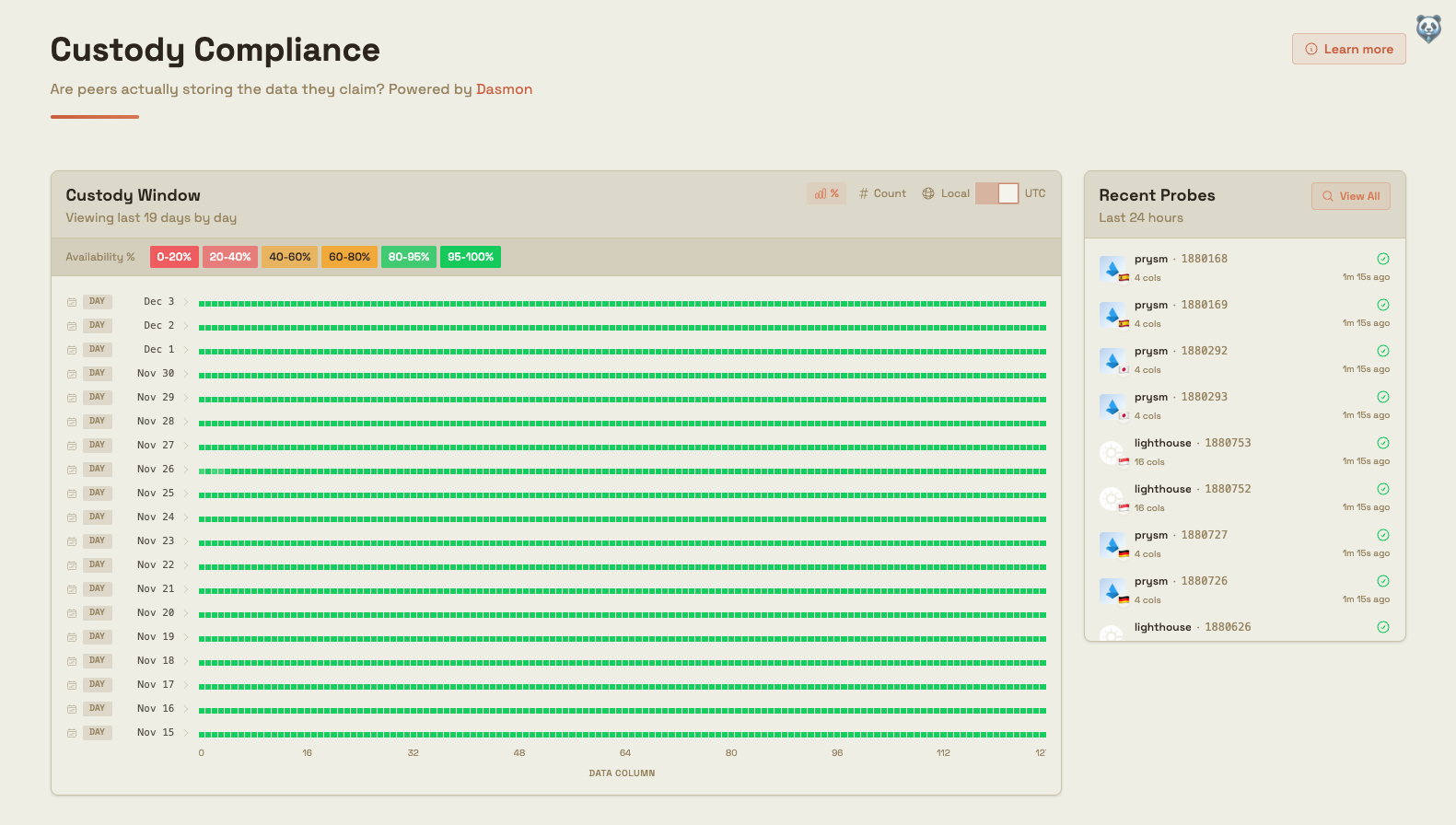
Task: Select the DAY granularity badge for Nov 18
Action: pos(98,660)
